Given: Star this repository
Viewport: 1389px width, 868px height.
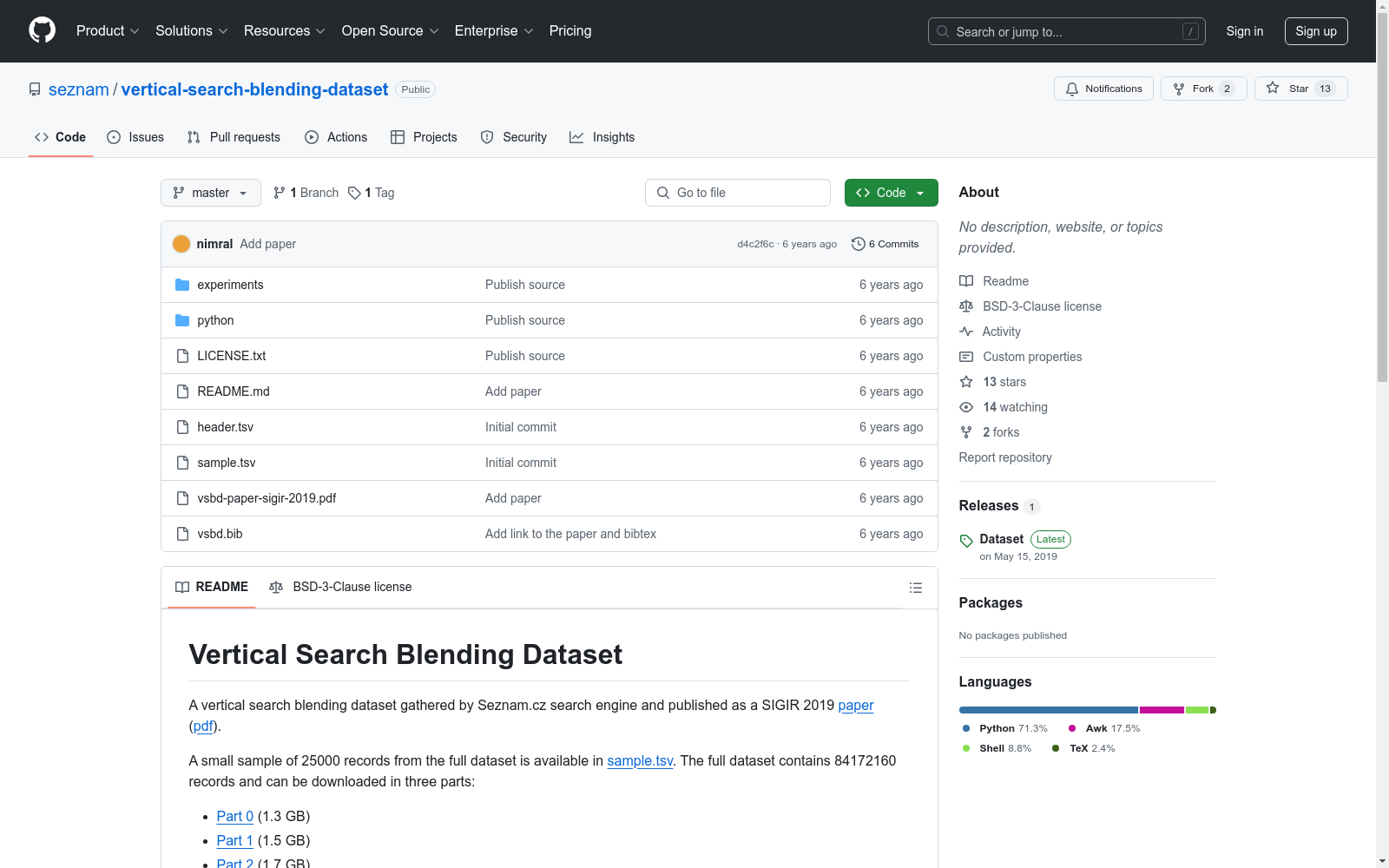Looking at the screenshot, I should tap(1300, 89).
